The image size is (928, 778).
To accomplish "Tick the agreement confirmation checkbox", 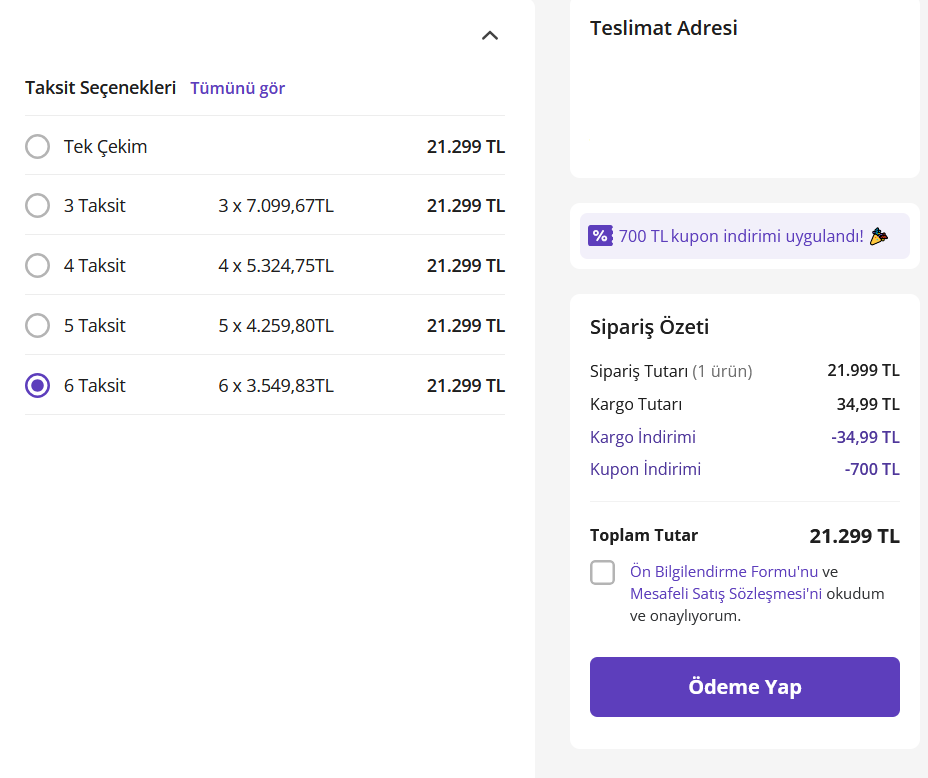I will (603, 572).
